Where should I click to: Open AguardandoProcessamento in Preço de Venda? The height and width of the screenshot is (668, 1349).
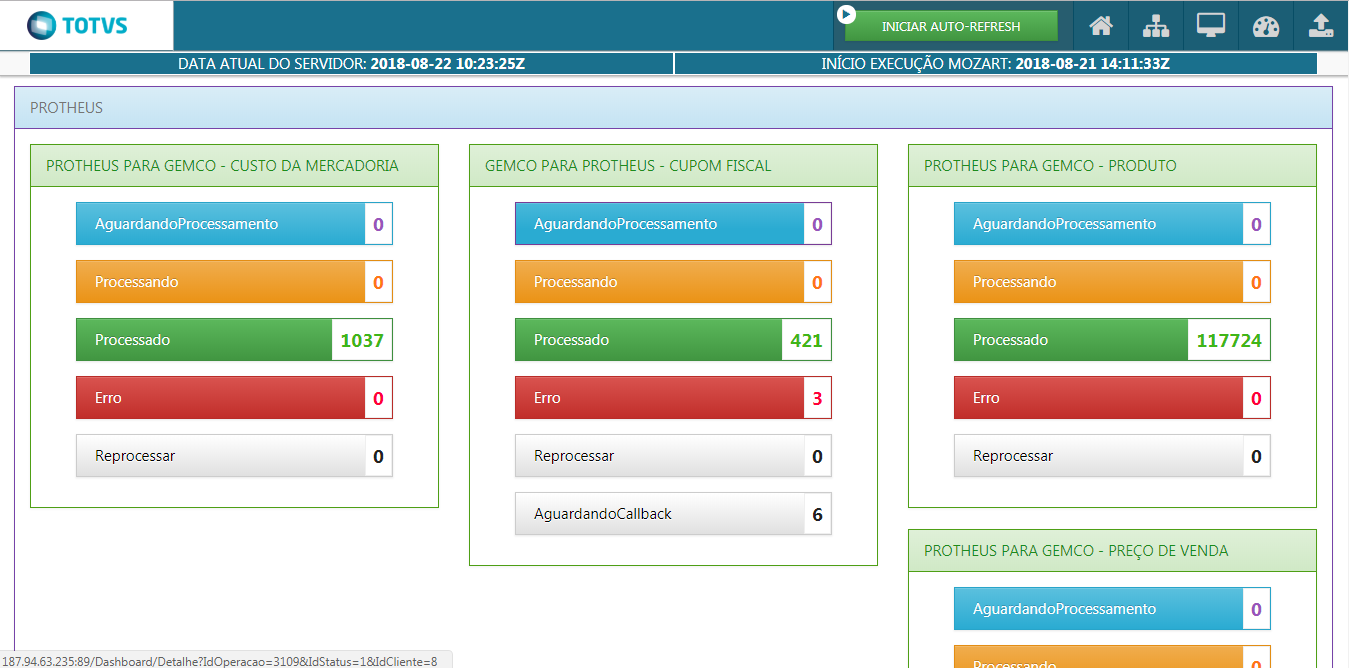point(1112,609)
